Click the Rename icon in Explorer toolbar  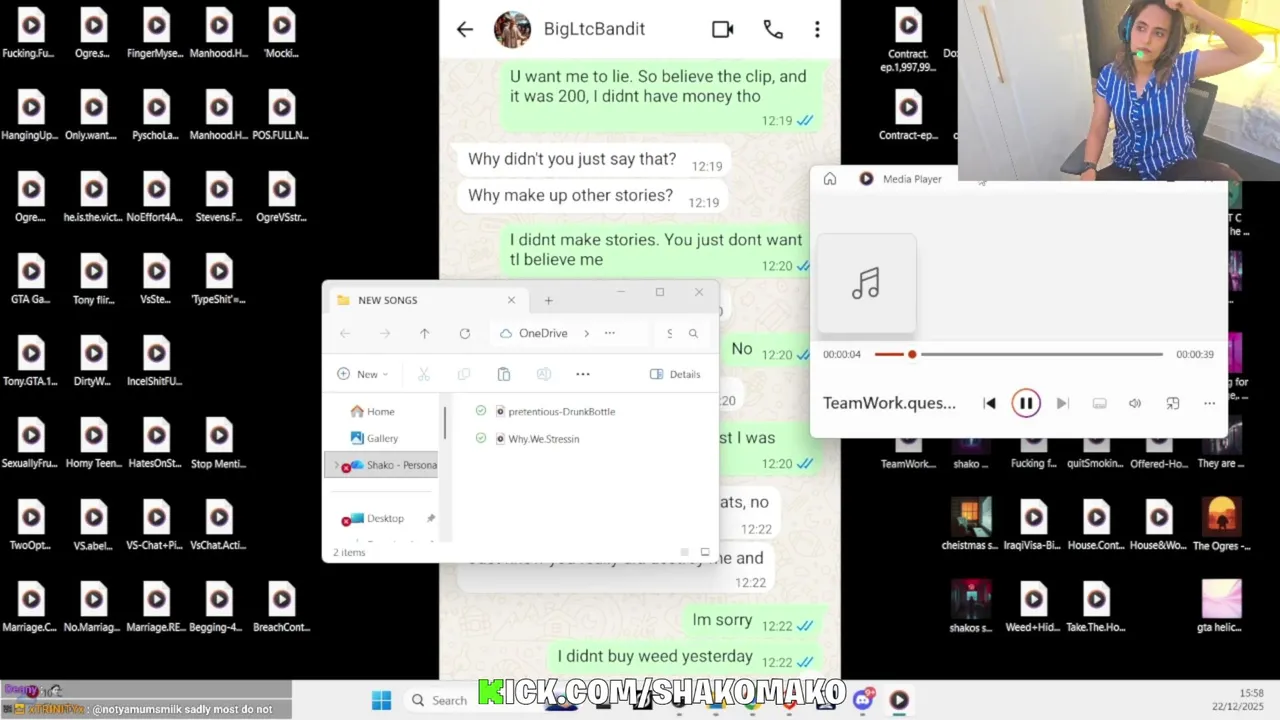tap(544, 374)
